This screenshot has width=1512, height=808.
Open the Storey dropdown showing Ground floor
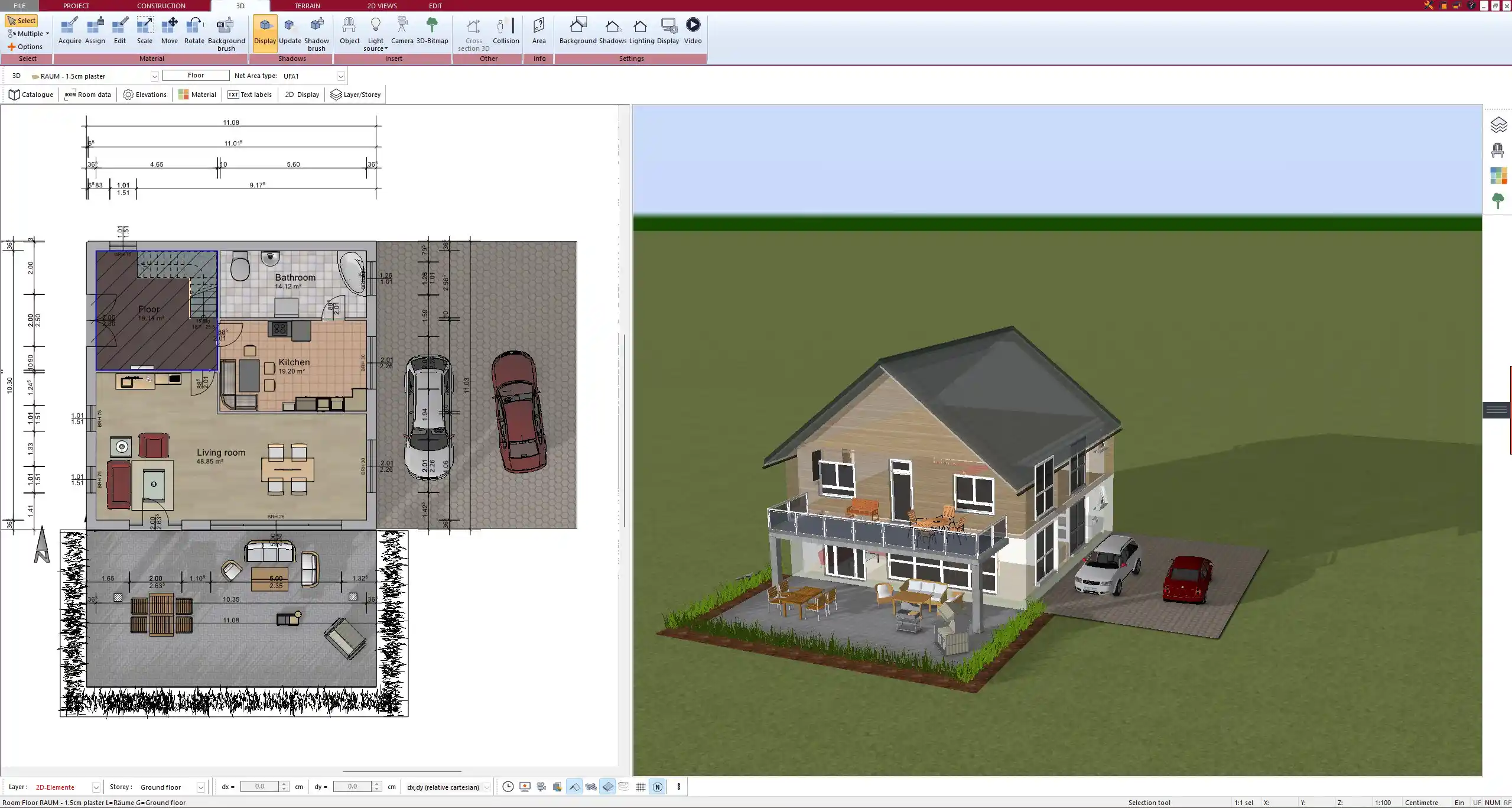click(200, 787)
